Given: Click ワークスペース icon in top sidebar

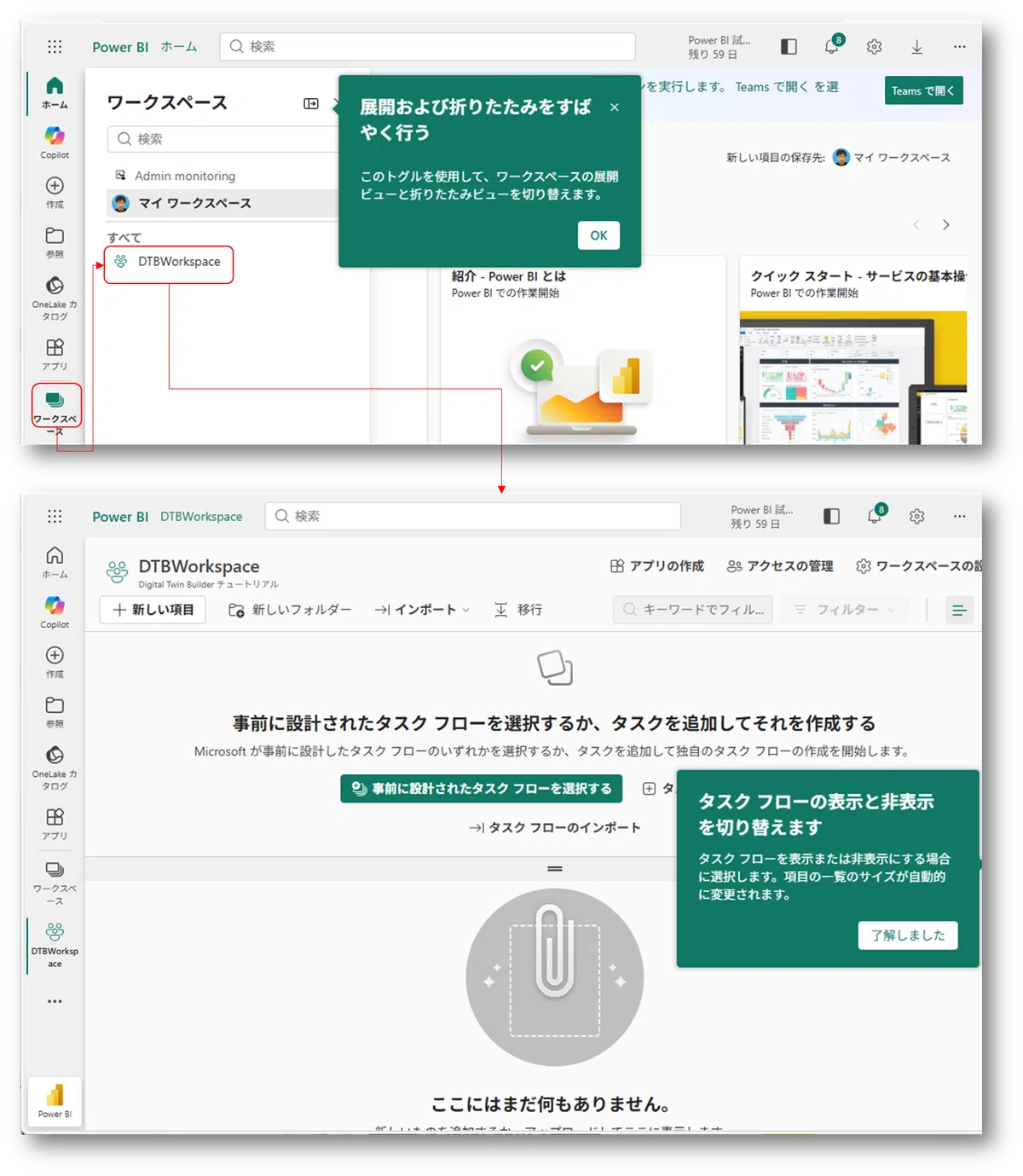Looking at the screenshot, I should click(56, 405).
